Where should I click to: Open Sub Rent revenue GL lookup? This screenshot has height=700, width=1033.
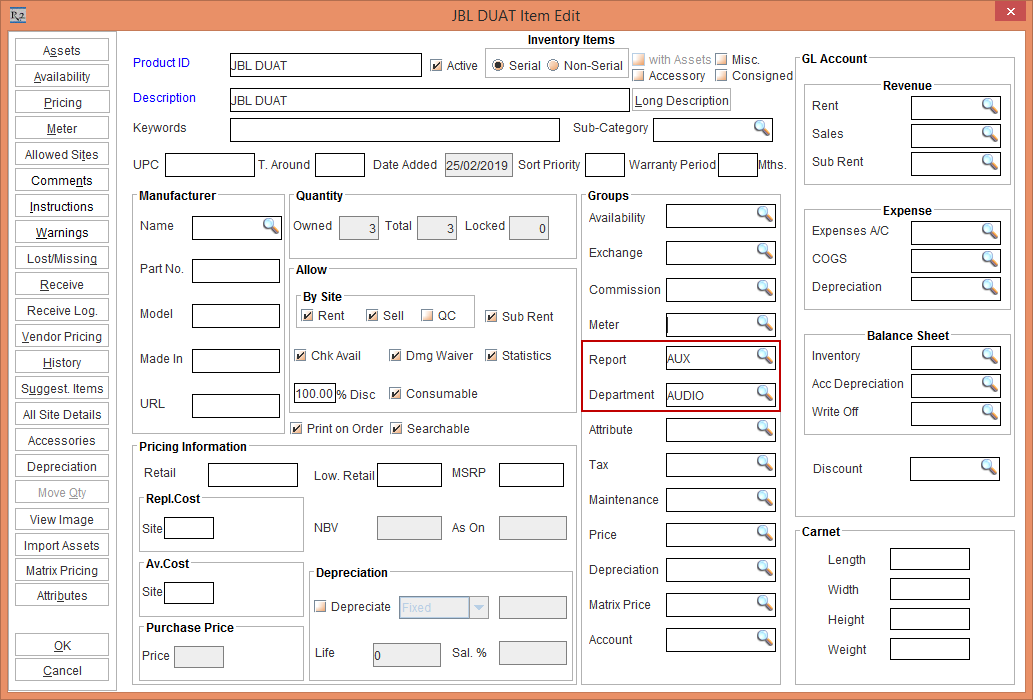[990, 162]
